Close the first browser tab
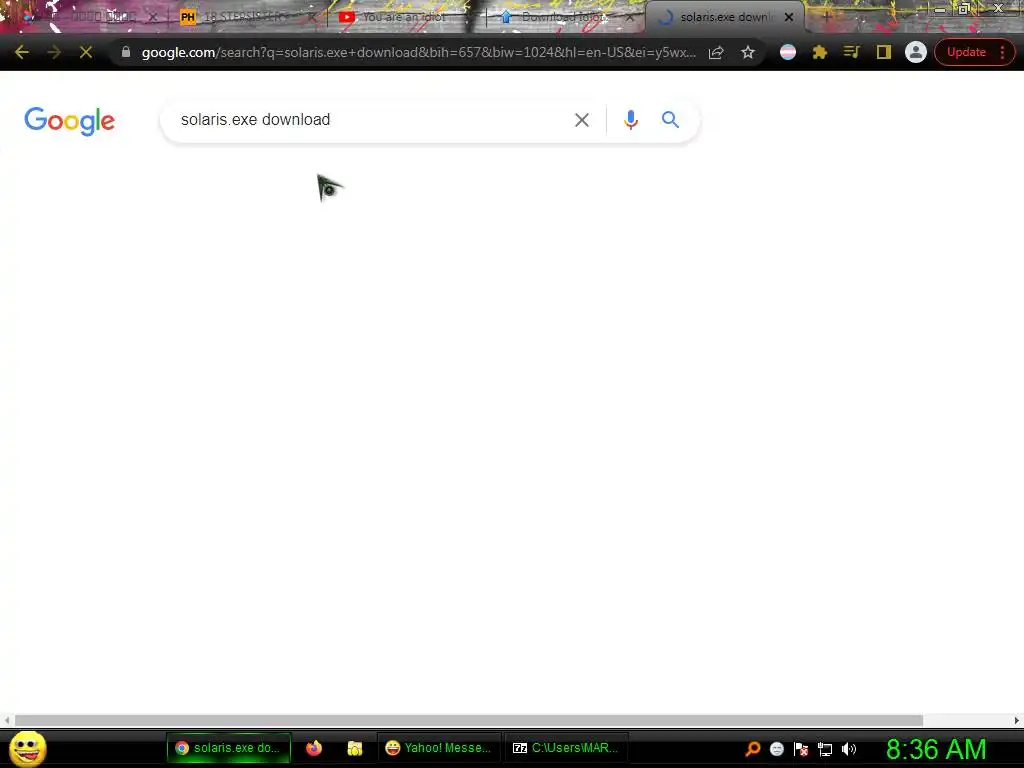The height and width of the screenshot is (768, 1024). [153, 17]
